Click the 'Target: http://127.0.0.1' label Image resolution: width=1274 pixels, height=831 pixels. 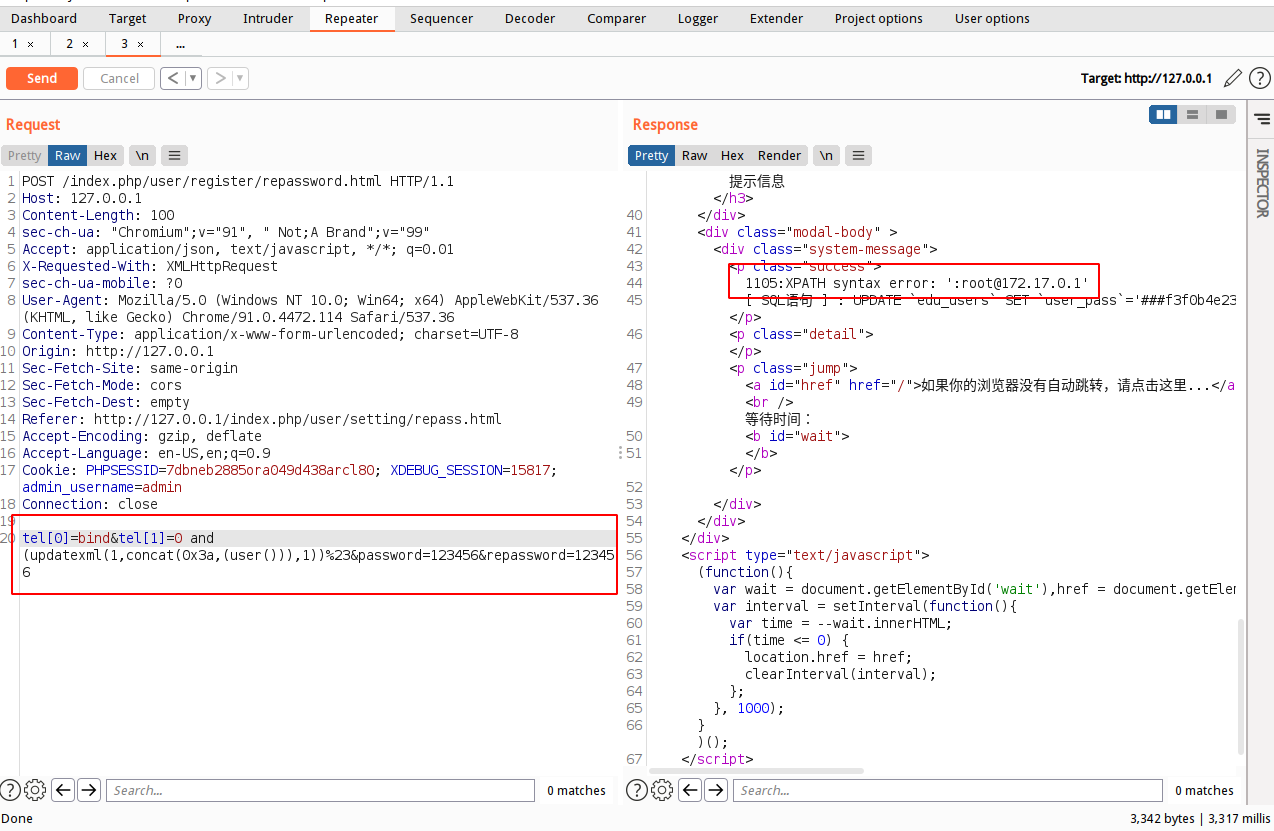point(1146,78)
